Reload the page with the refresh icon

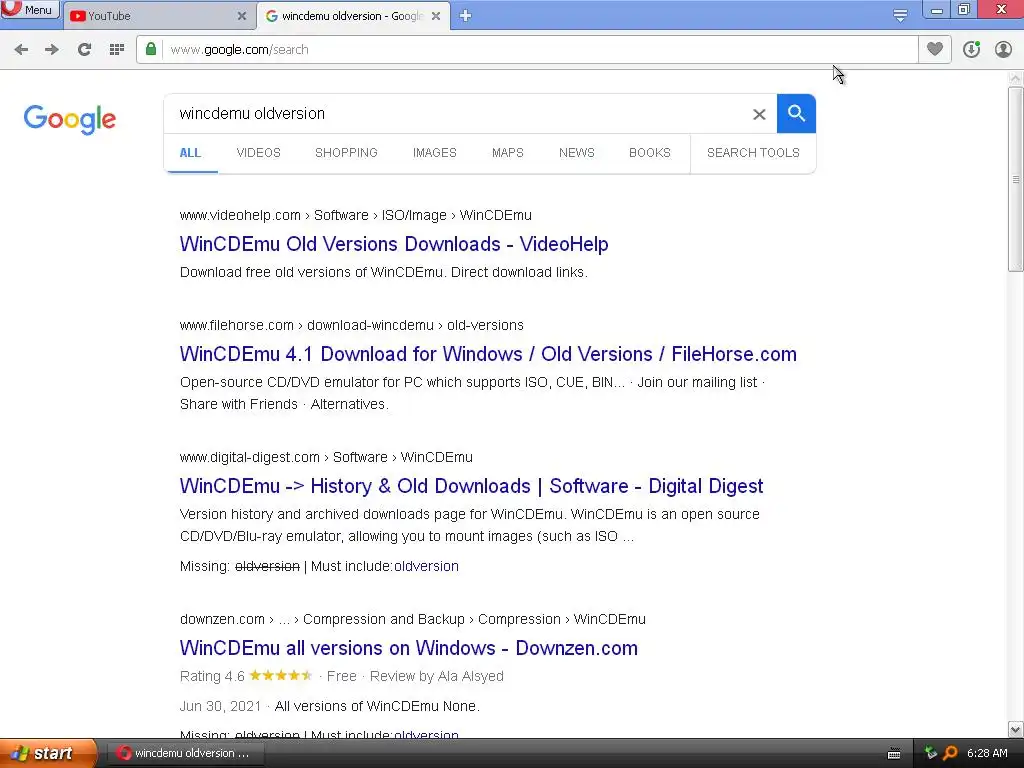[x=84, y=50]
